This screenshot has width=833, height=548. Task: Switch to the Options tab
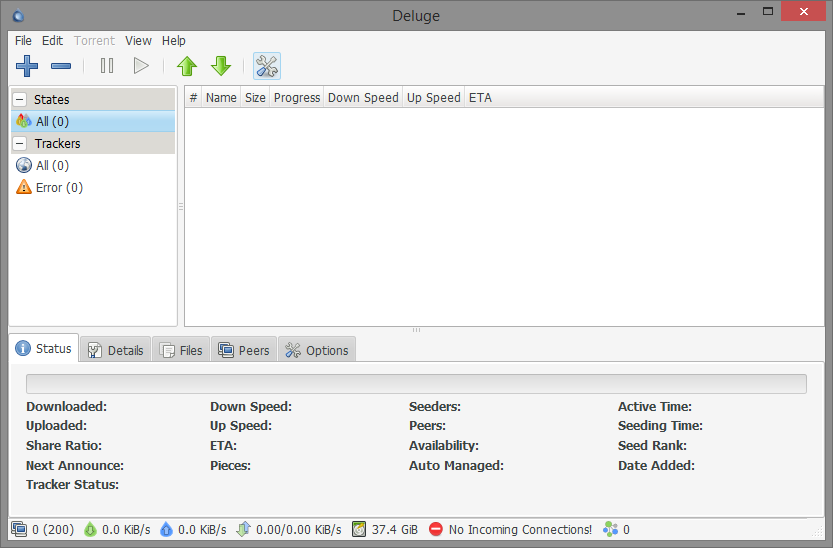(317, 350)
